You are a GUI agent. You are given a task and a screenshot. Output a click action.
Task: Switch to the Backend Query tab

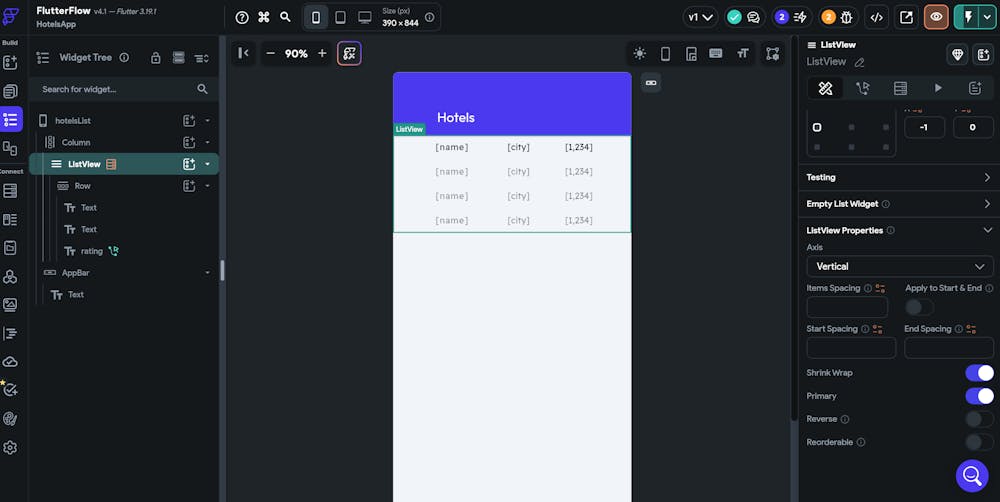point(901,88)
